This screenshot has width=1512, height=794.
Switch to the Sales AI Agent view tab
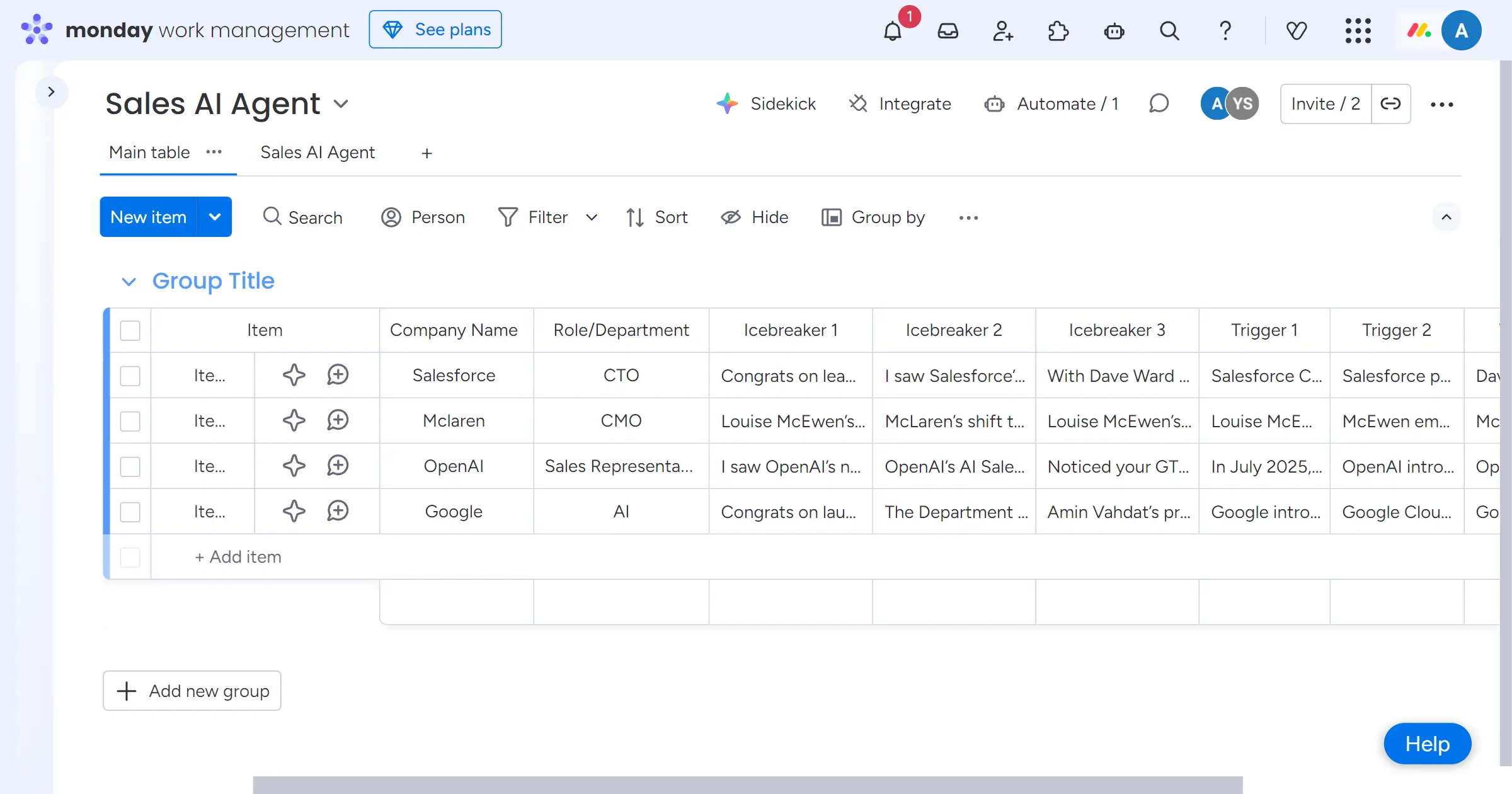click(318, 152)
